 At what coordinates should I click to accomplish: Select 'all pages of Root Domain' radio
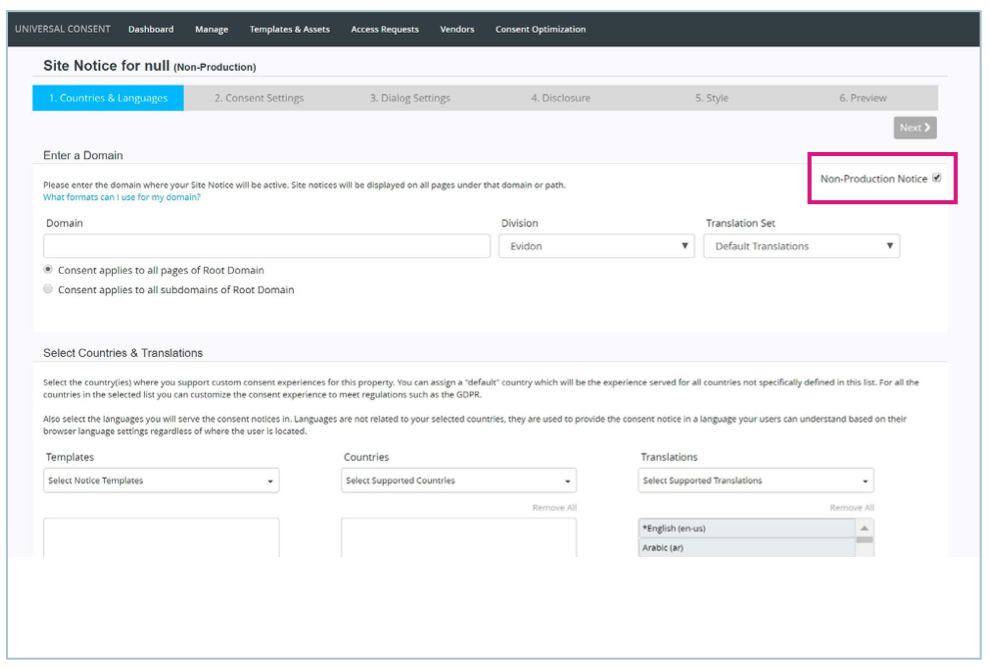coord(48,269)
